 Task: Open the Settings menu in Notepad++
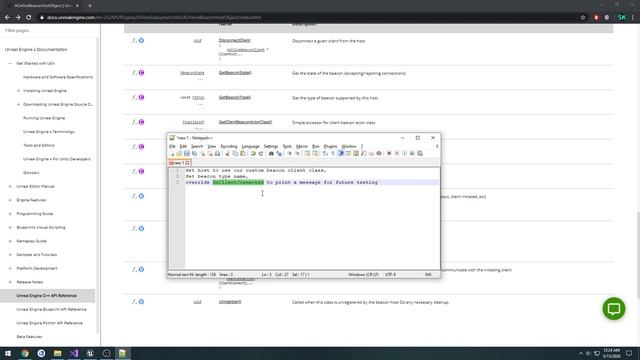click(271, 146)
